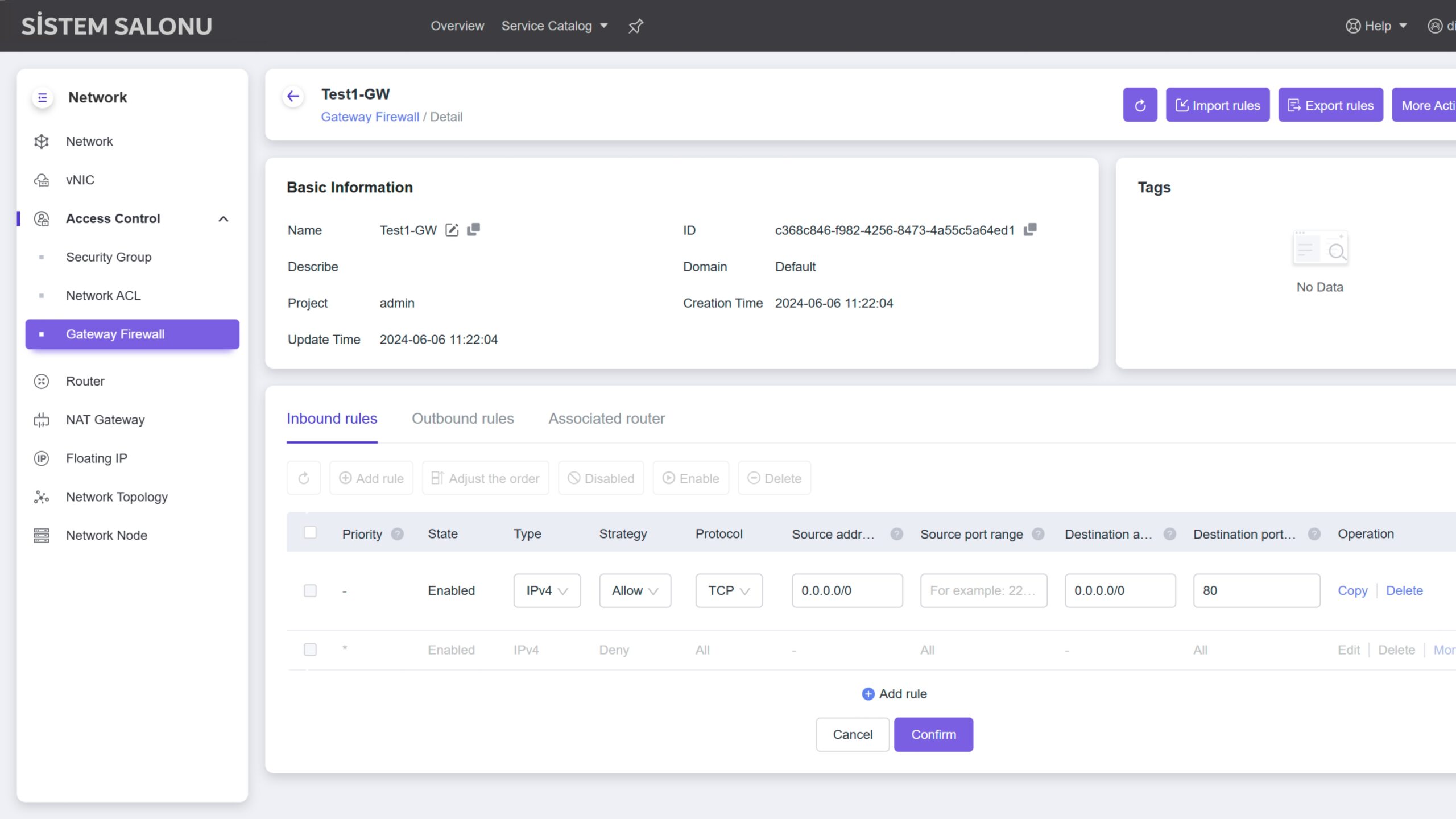Click the Priority column help icon

[x=398, y=534]
